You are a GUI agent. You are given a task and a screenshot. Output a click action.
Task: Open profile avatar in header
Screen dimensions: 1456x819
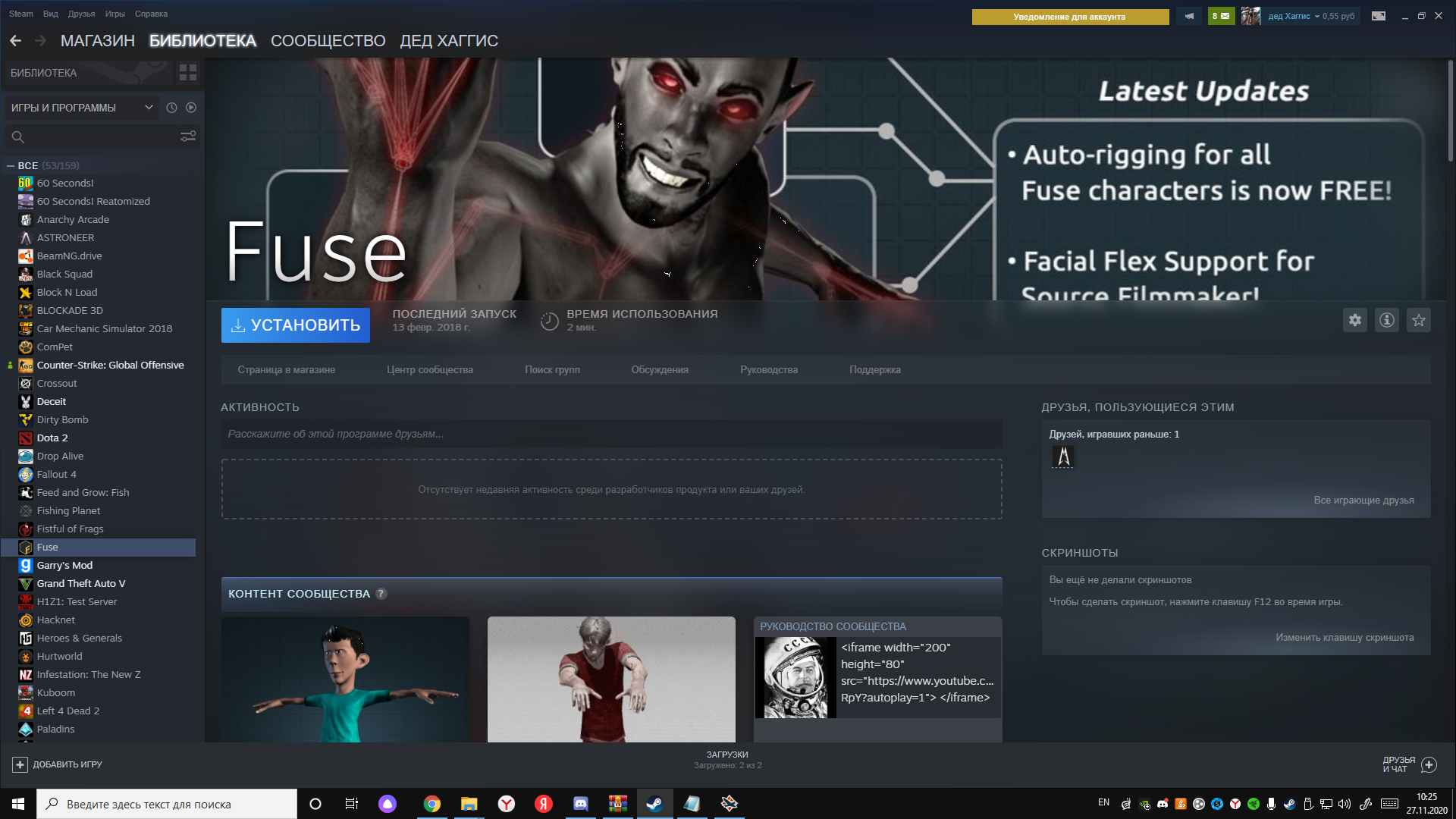coord(1250,16)
